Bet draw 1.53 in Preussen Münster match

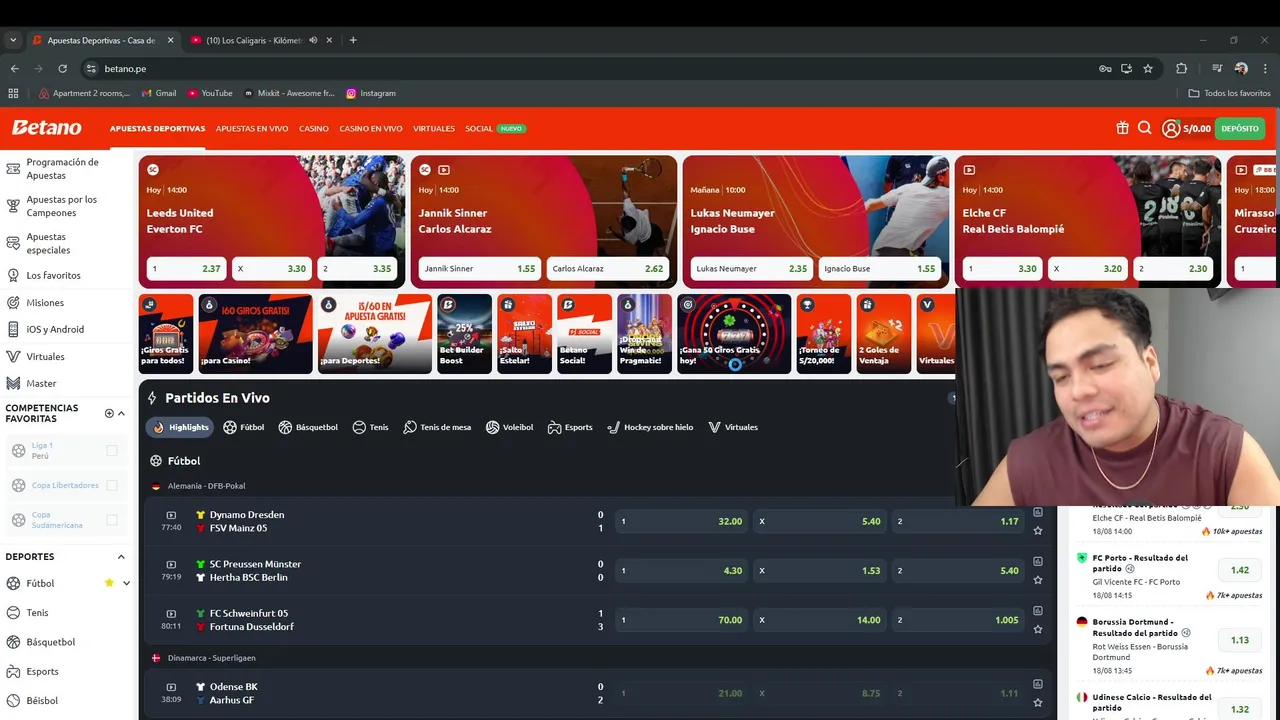(x=820, y=570)
